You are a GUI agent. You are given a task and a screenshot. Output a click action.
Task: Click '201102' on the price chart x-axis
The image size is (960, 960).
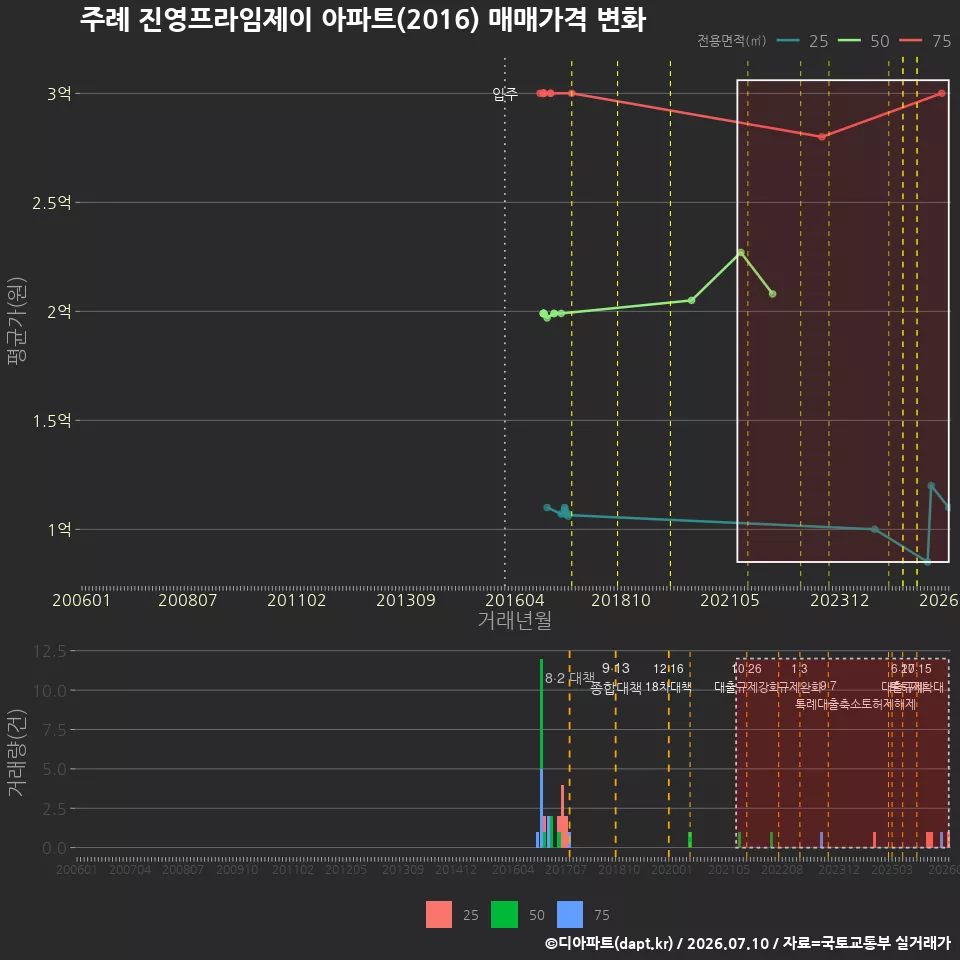coord(297,600)
